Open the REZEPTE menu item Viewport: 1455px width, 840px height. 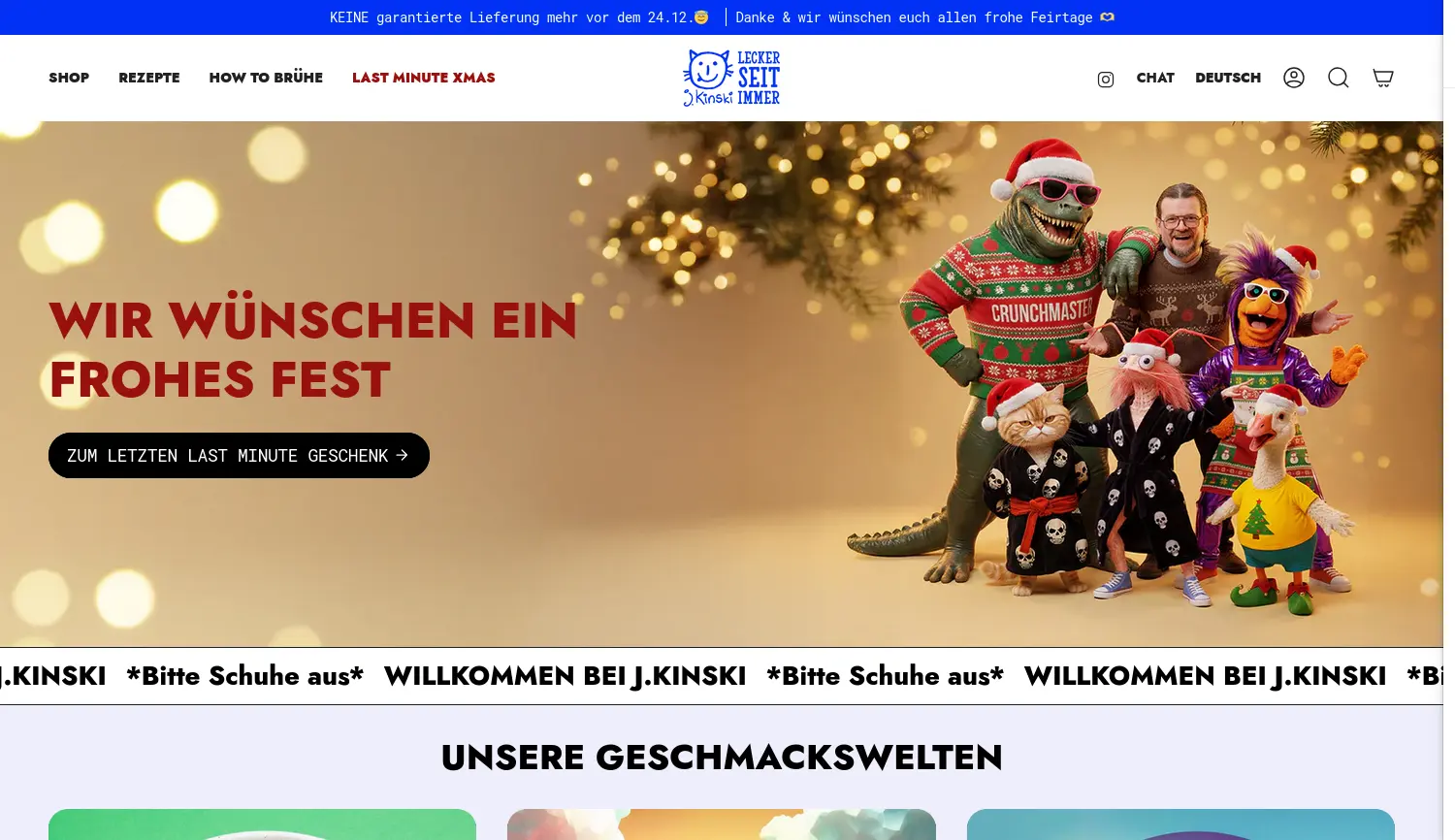tap(149, 78)
